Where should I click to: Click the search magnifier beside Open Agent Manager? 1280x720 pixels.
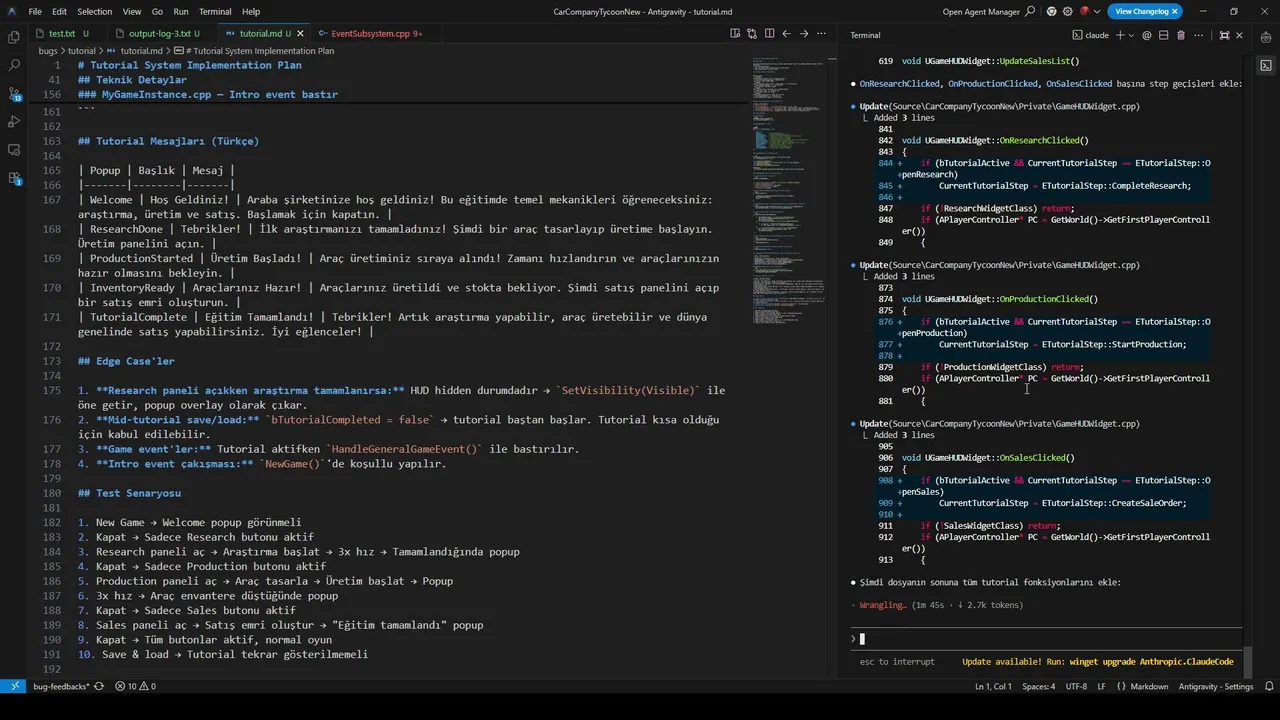1030,11
